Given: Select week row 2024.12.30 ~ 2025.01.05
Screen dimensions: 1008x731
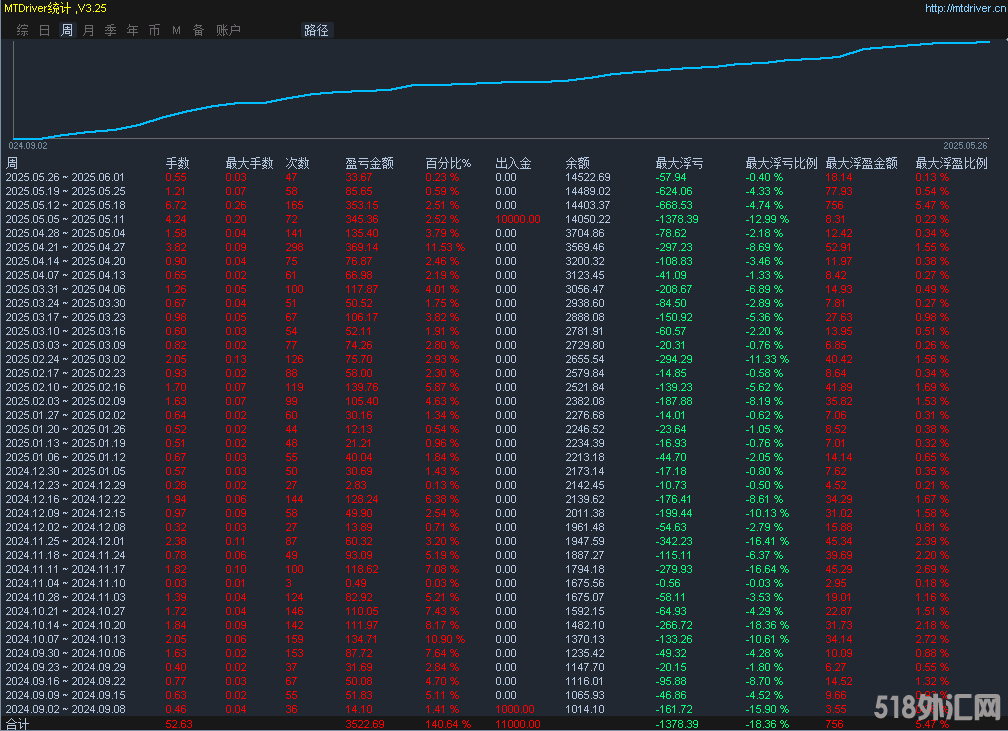Looking at the screenshot, I should (504, 471).
